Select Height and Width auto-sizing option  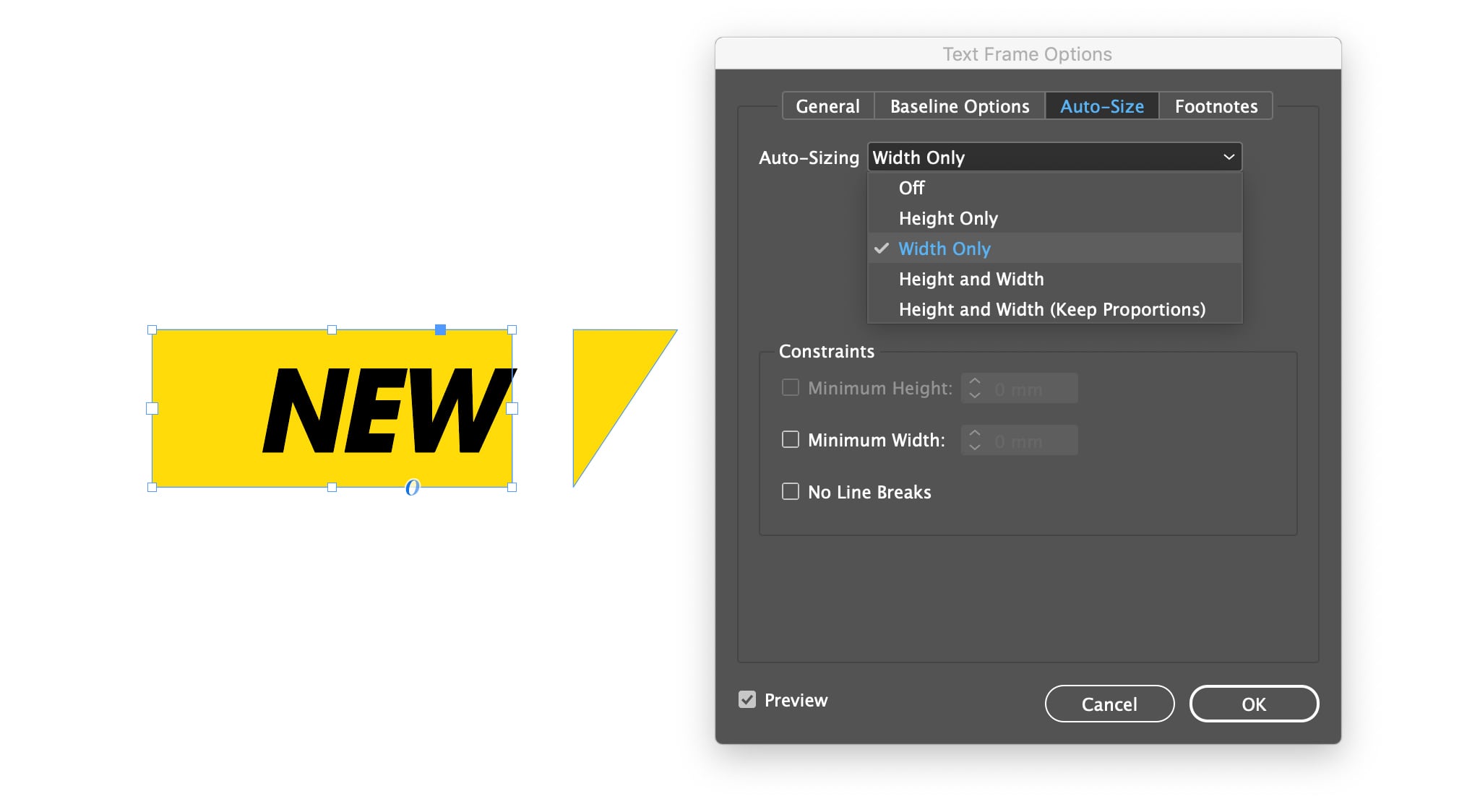pyautogui.click(x=971, y=279)
